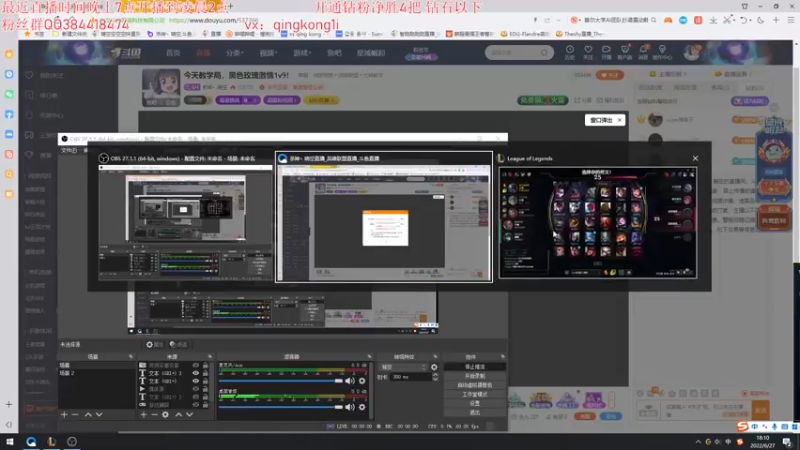Adjust the microphone volume slider in the OBS mixer

point(281,381)
